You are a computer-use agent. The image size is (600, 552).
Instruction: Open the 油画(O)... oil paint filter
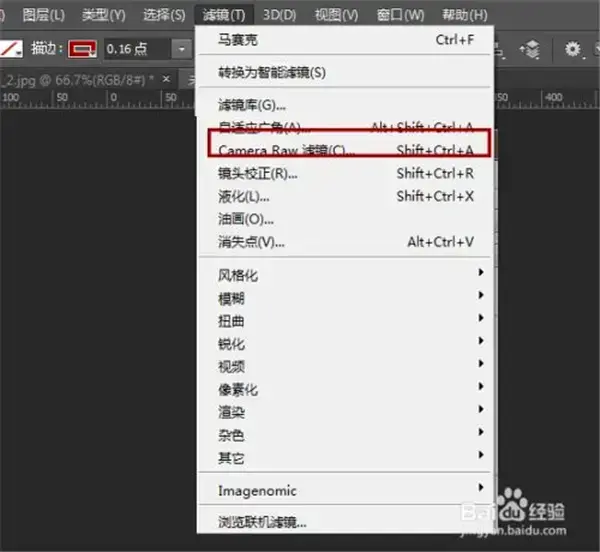click(x=345, y=219)
